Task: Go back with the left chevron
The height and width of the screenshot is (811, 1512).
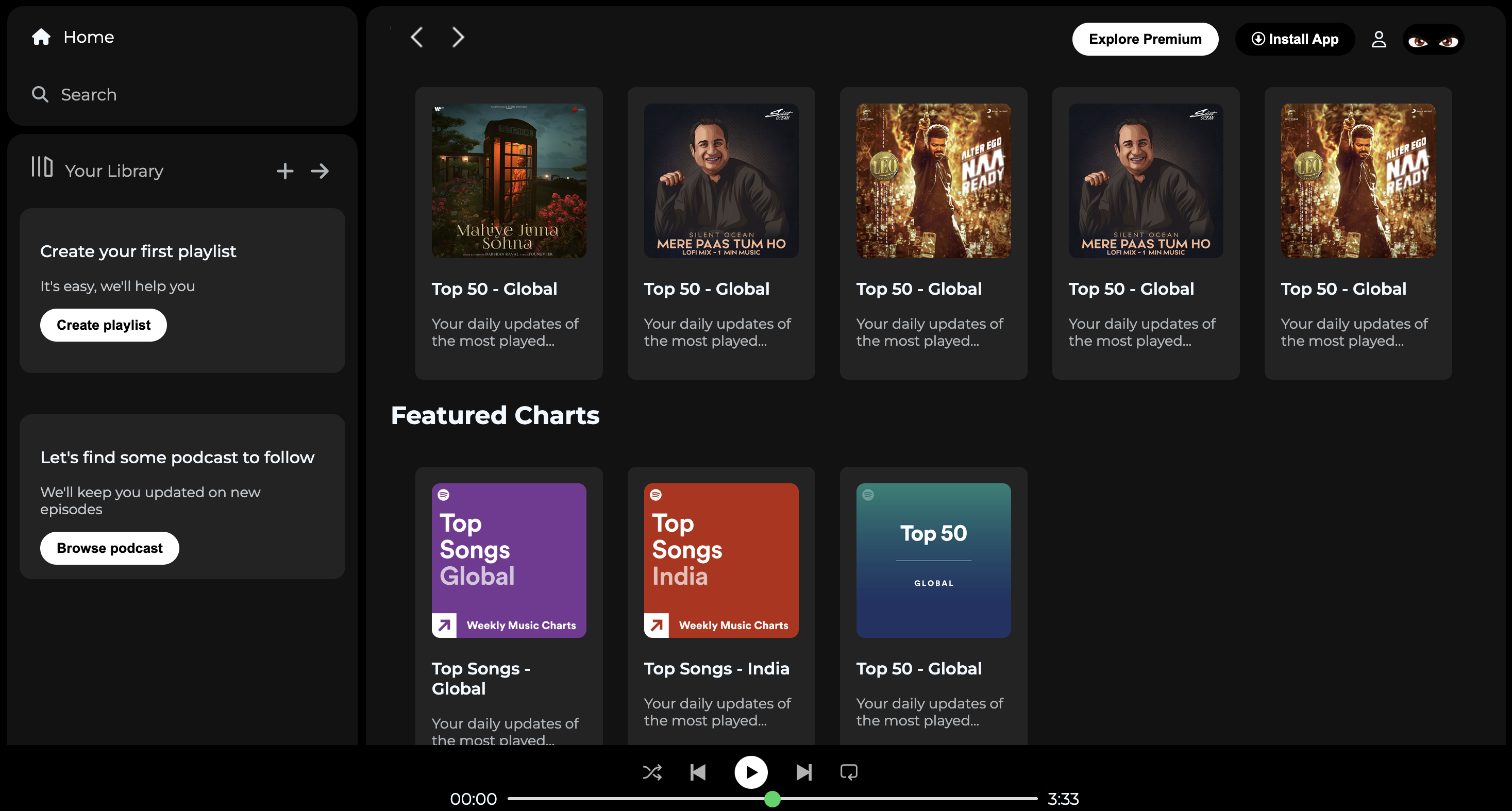Action: [417, 38]
